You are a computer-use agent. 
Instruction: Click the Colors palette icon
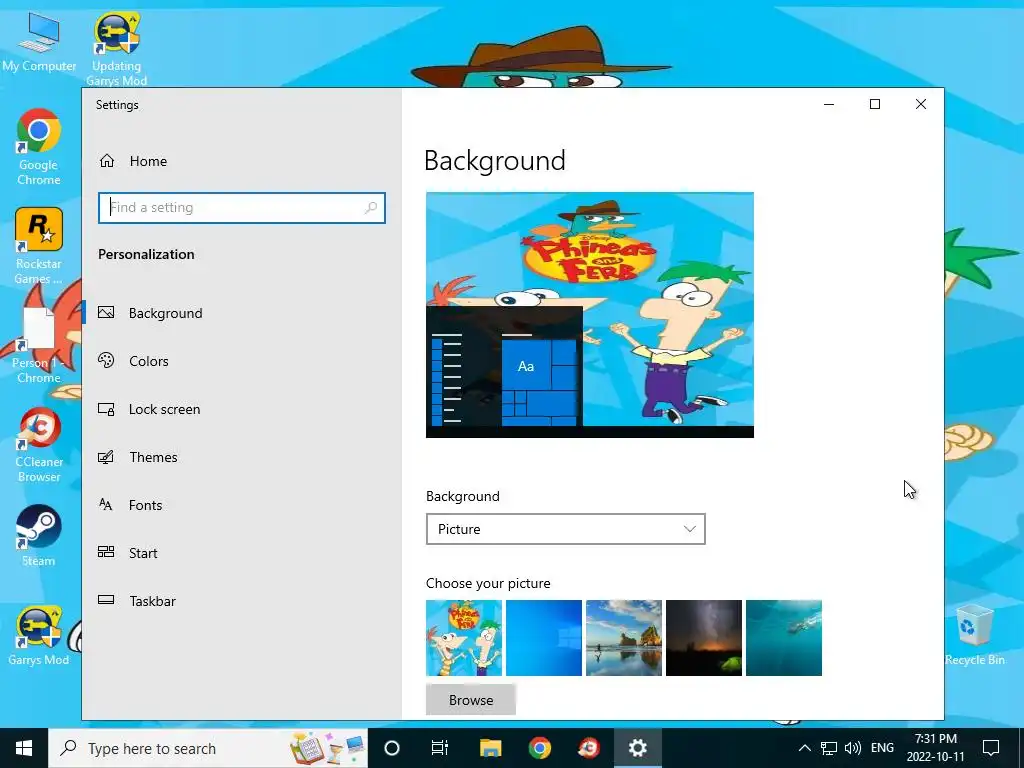click(106, 360)
